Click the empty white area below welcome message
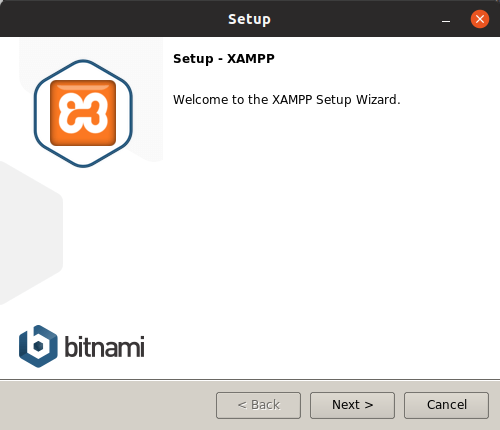This screenshot has width=500, height=430. click(330, 233)
